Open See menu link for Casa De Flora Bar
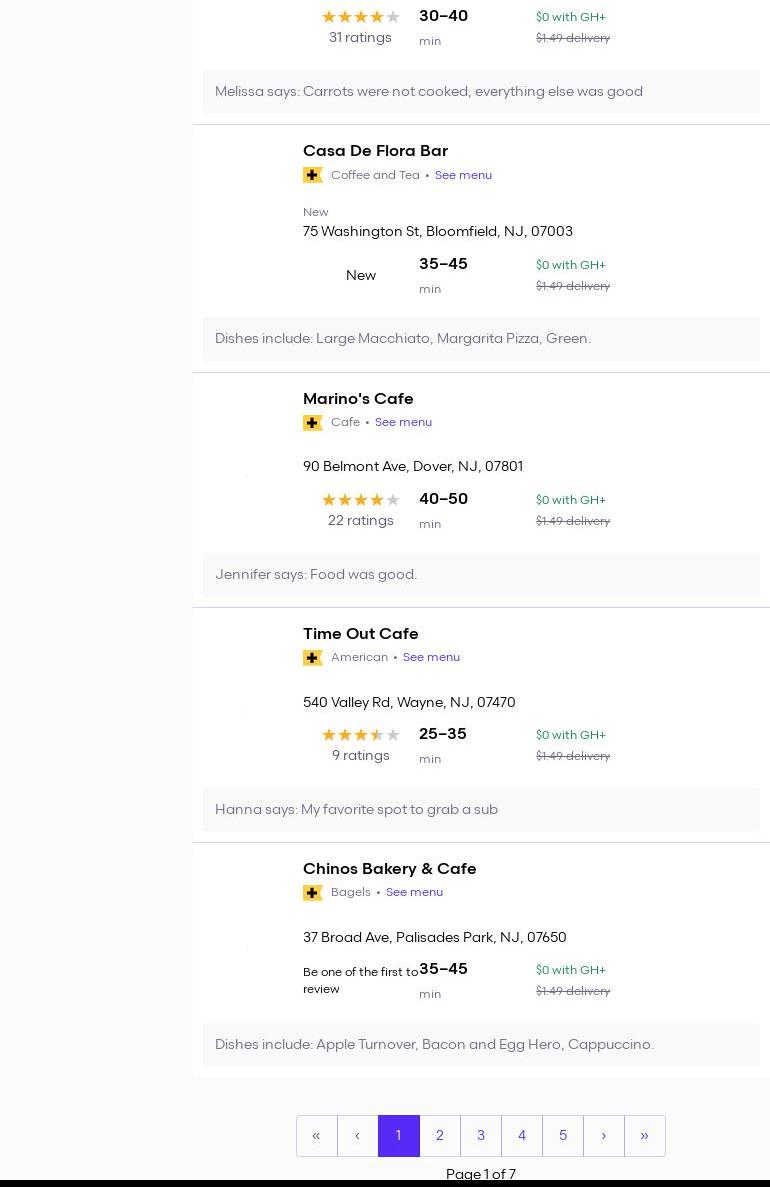 (x=463, y=175)
